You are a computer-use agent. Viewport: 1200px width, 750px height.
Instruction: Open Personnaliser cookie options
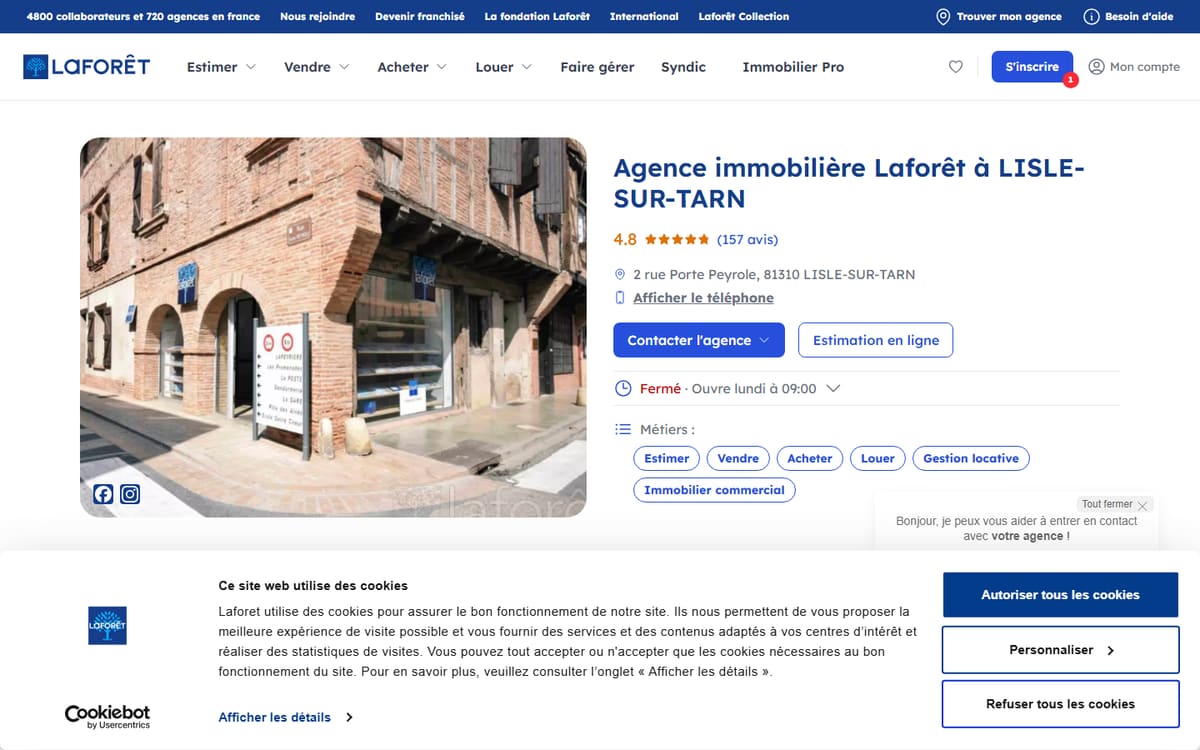point(1060,650)
